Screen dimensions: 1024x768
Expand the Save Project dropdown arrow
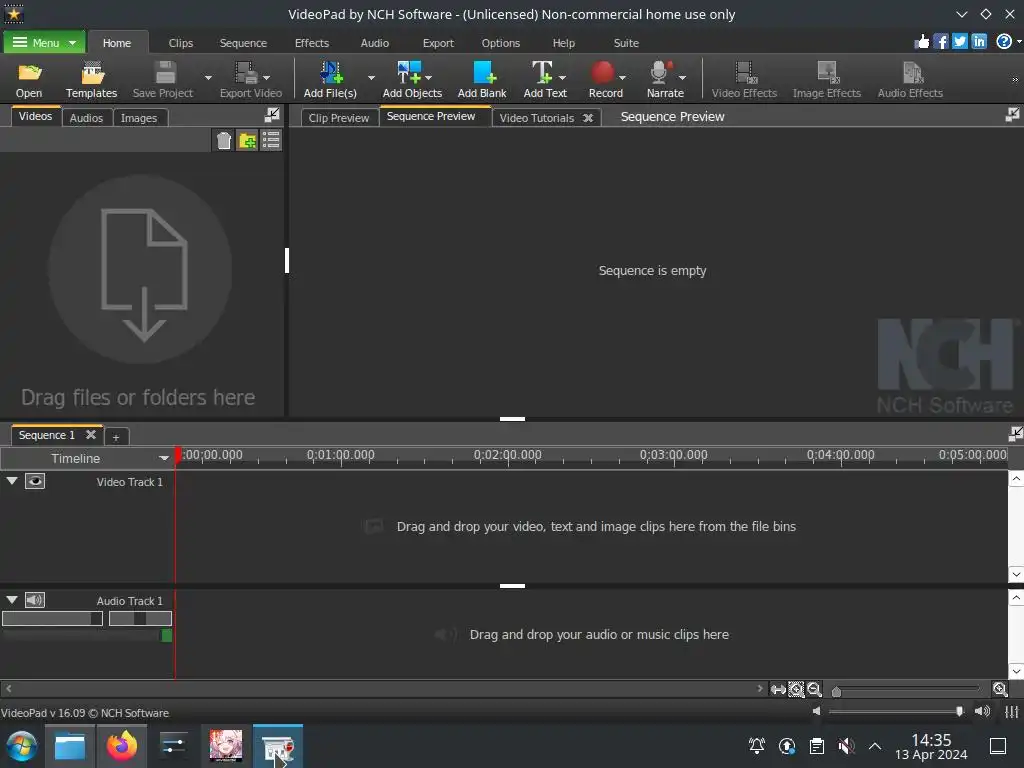(x=208, y=78)
